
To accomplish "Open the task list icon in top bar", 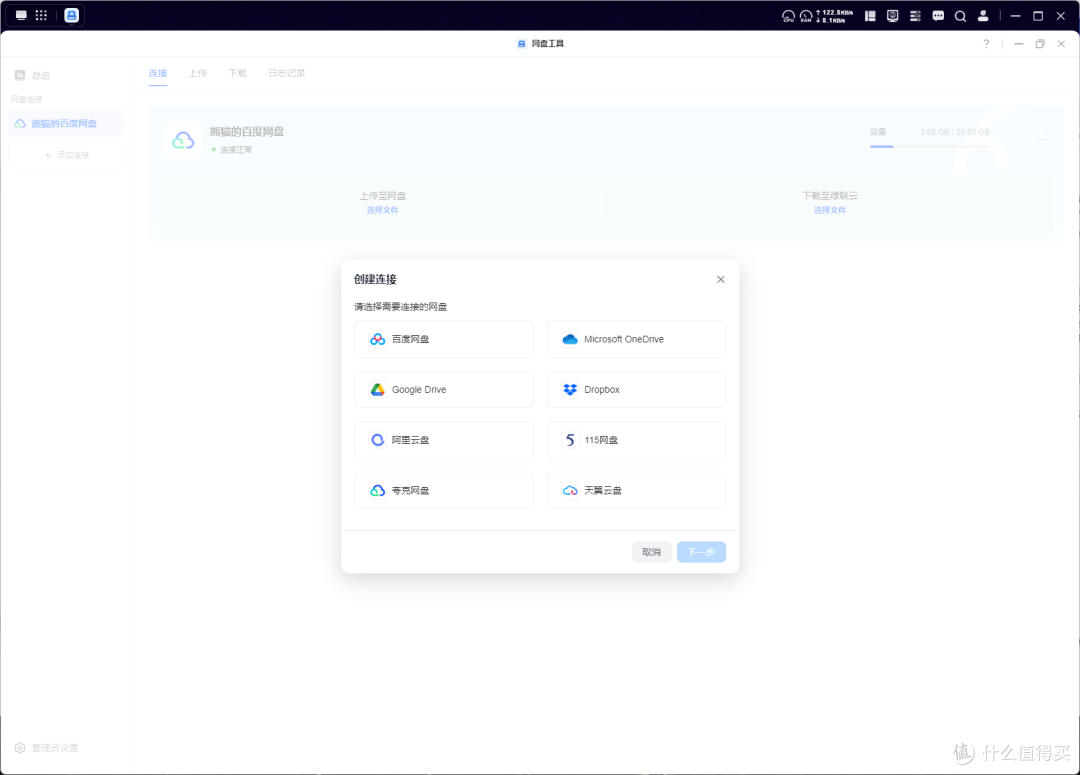I will click(x=915, y=16).
